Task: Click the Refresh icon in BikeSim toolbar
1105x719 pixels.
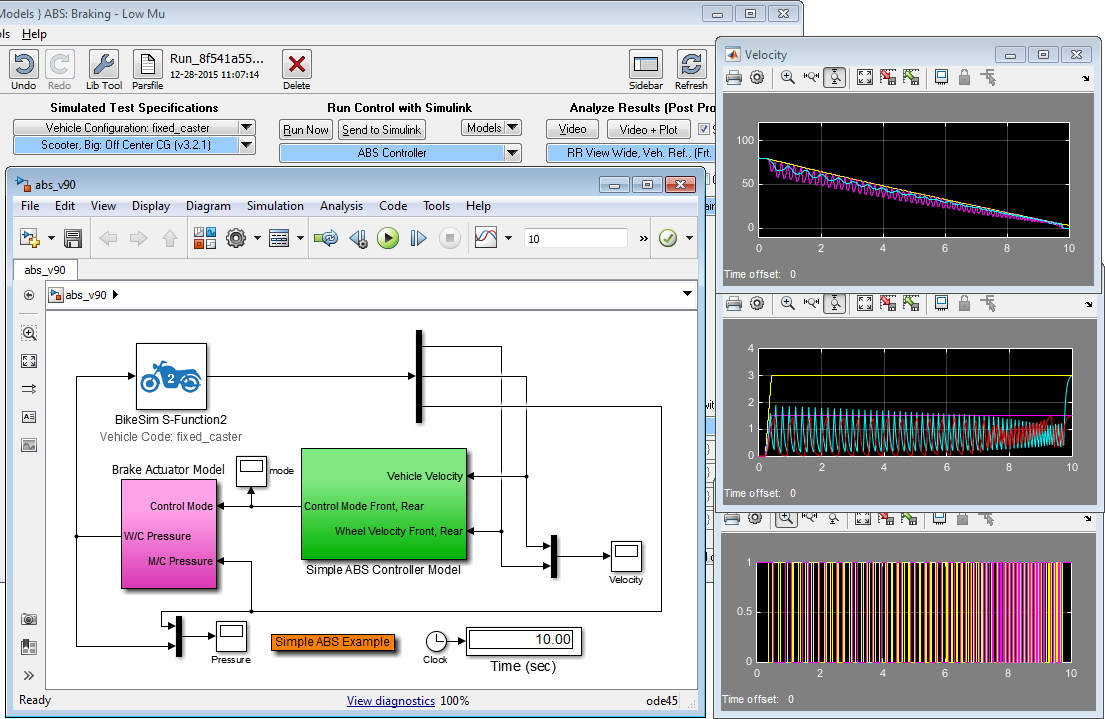Action: tap(691, 65)
